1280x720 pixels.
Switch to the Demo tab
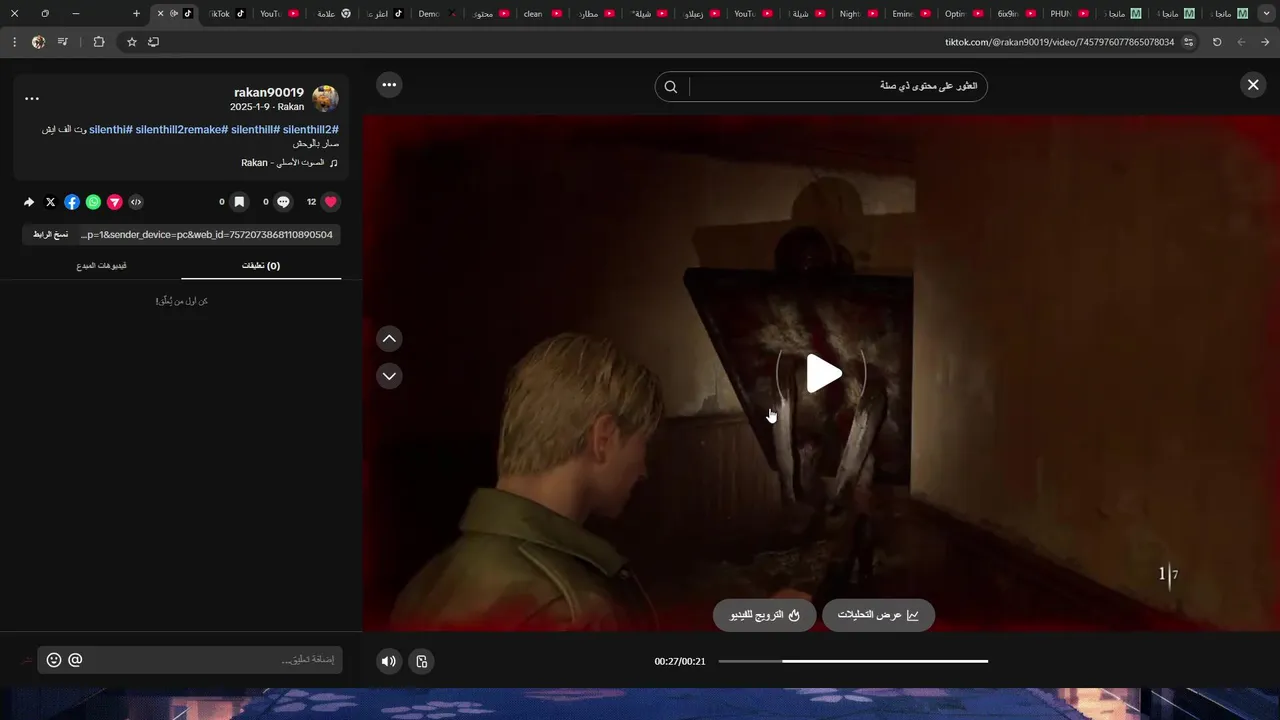coord(436,14)
